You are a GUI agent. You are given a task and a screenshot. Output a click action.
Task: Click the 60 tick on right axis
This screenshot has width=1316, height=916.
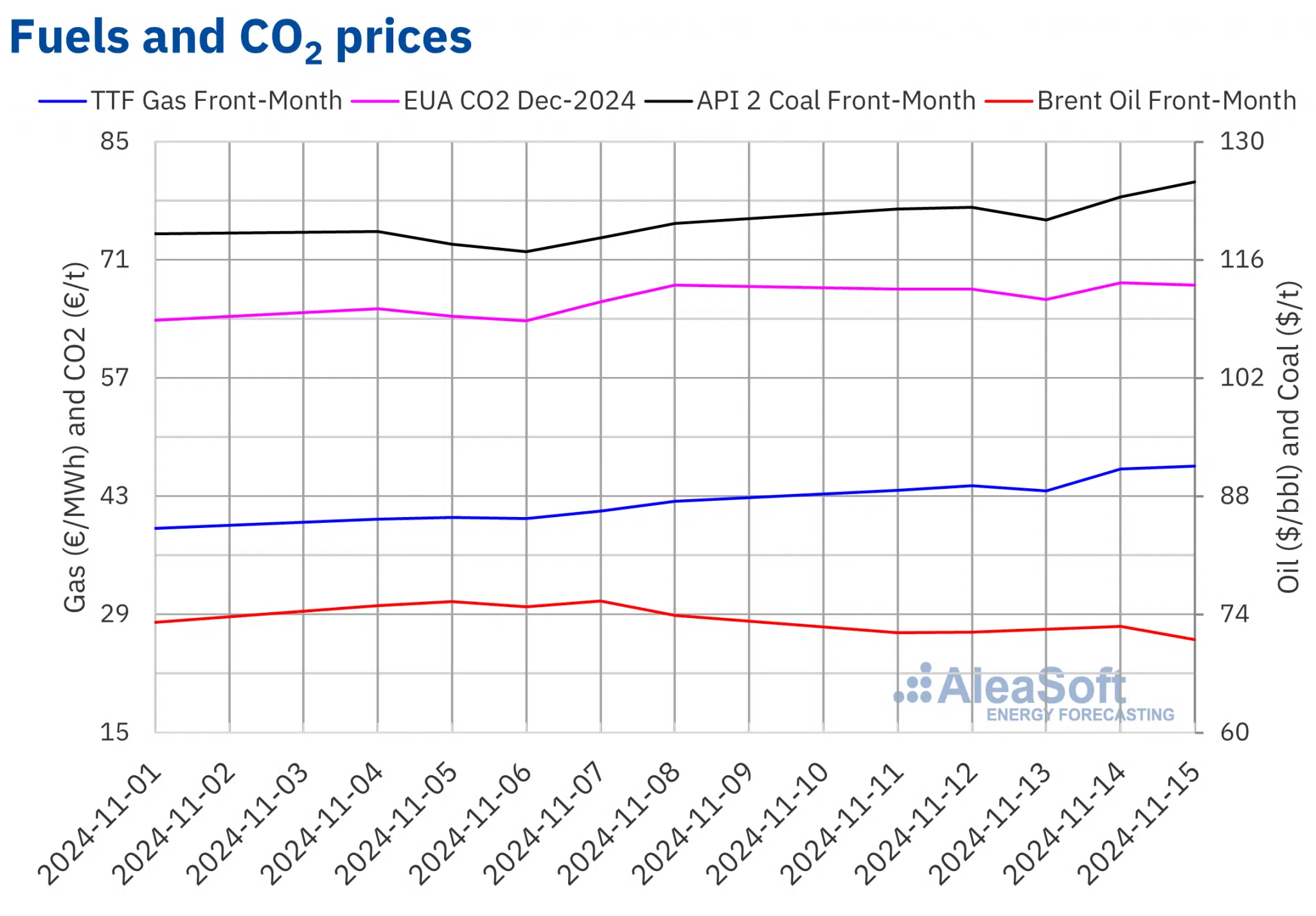point(1234,732)
